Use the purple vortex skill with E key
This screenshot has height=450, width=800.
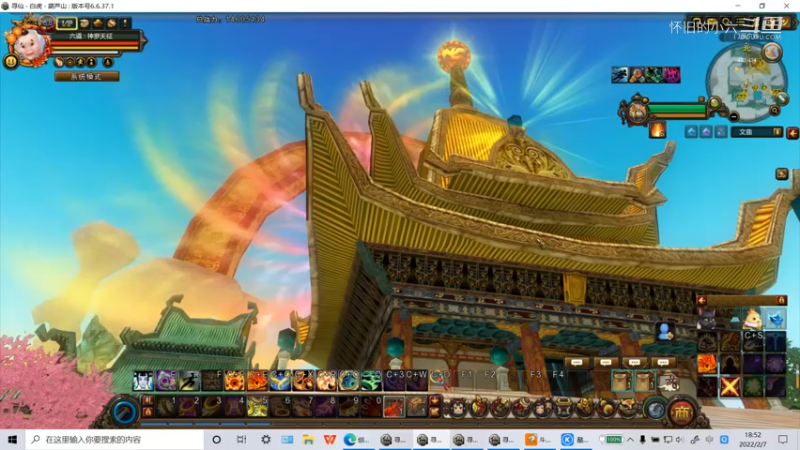pyautogui.click(x=166, y=381)
